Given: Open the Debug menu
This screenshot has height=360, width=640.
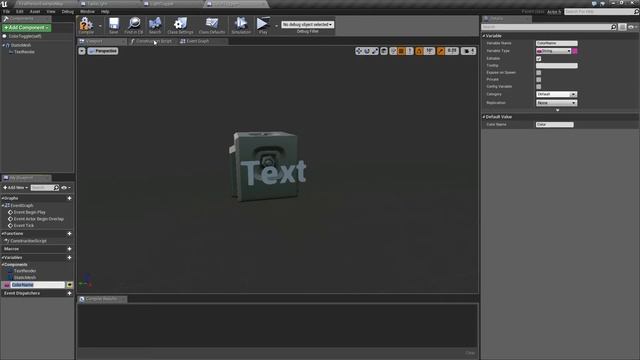Looking at the screenshot, I should click(x=68, y=12).
